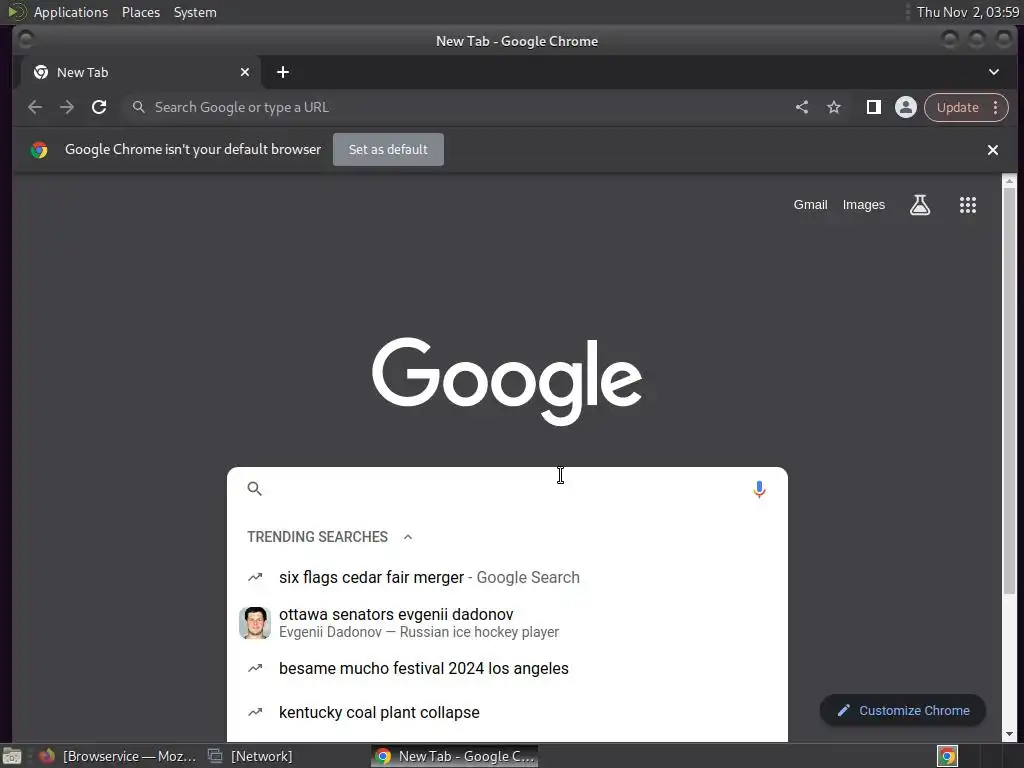Click the Chrome icon in the system tray

point(947,756)
